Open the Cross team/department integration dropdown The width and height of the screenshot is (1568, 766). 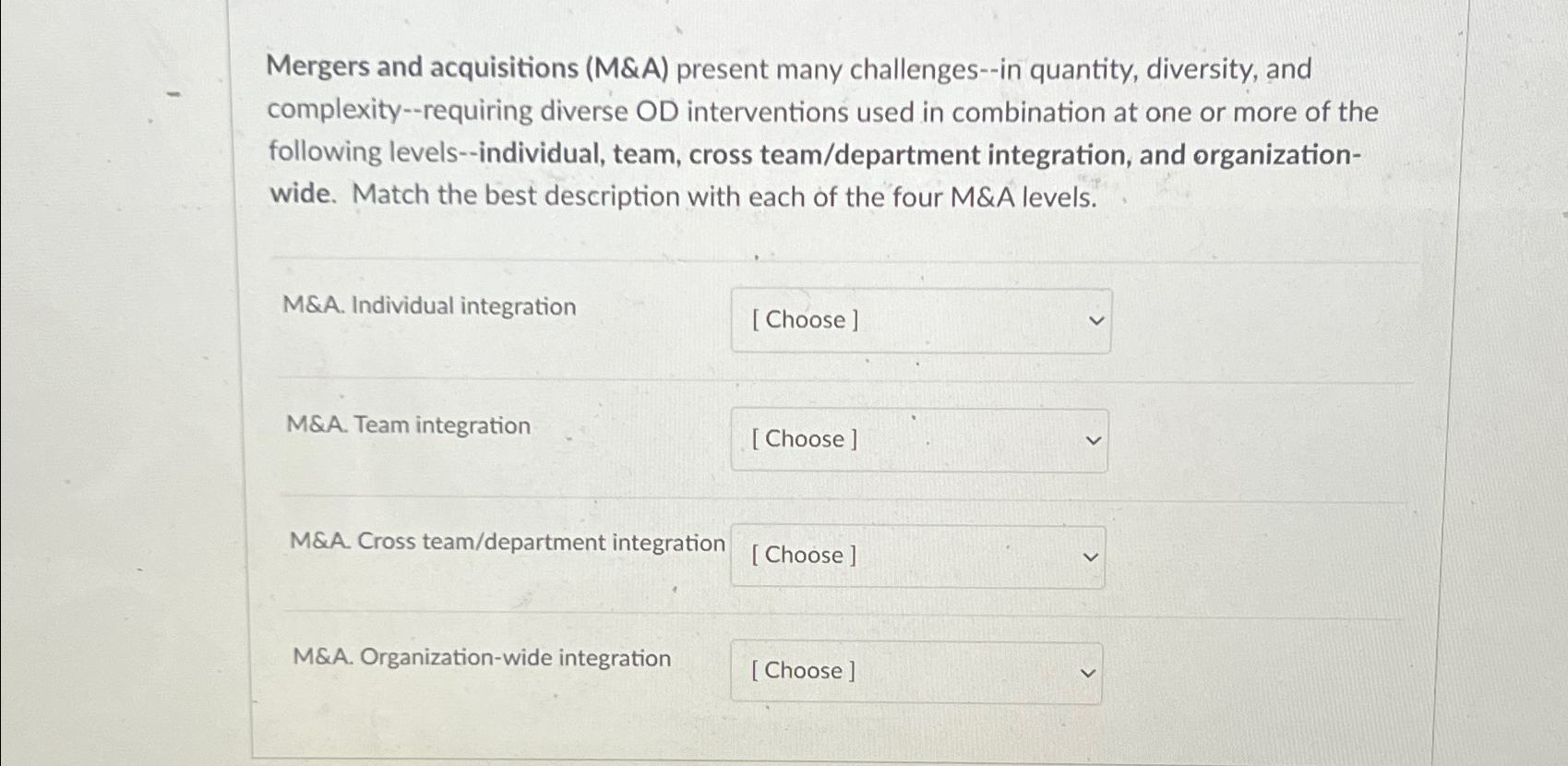tap(917, 556)
